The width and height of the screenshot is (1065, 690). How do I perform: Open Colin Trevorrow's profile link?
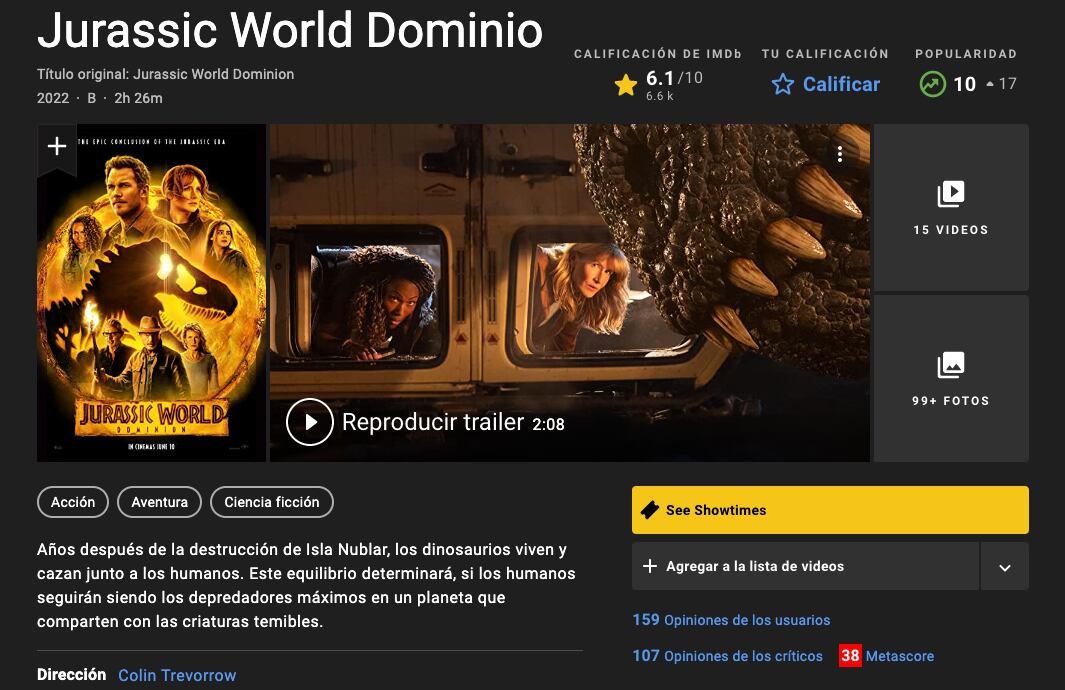click(x=176, y=675)
